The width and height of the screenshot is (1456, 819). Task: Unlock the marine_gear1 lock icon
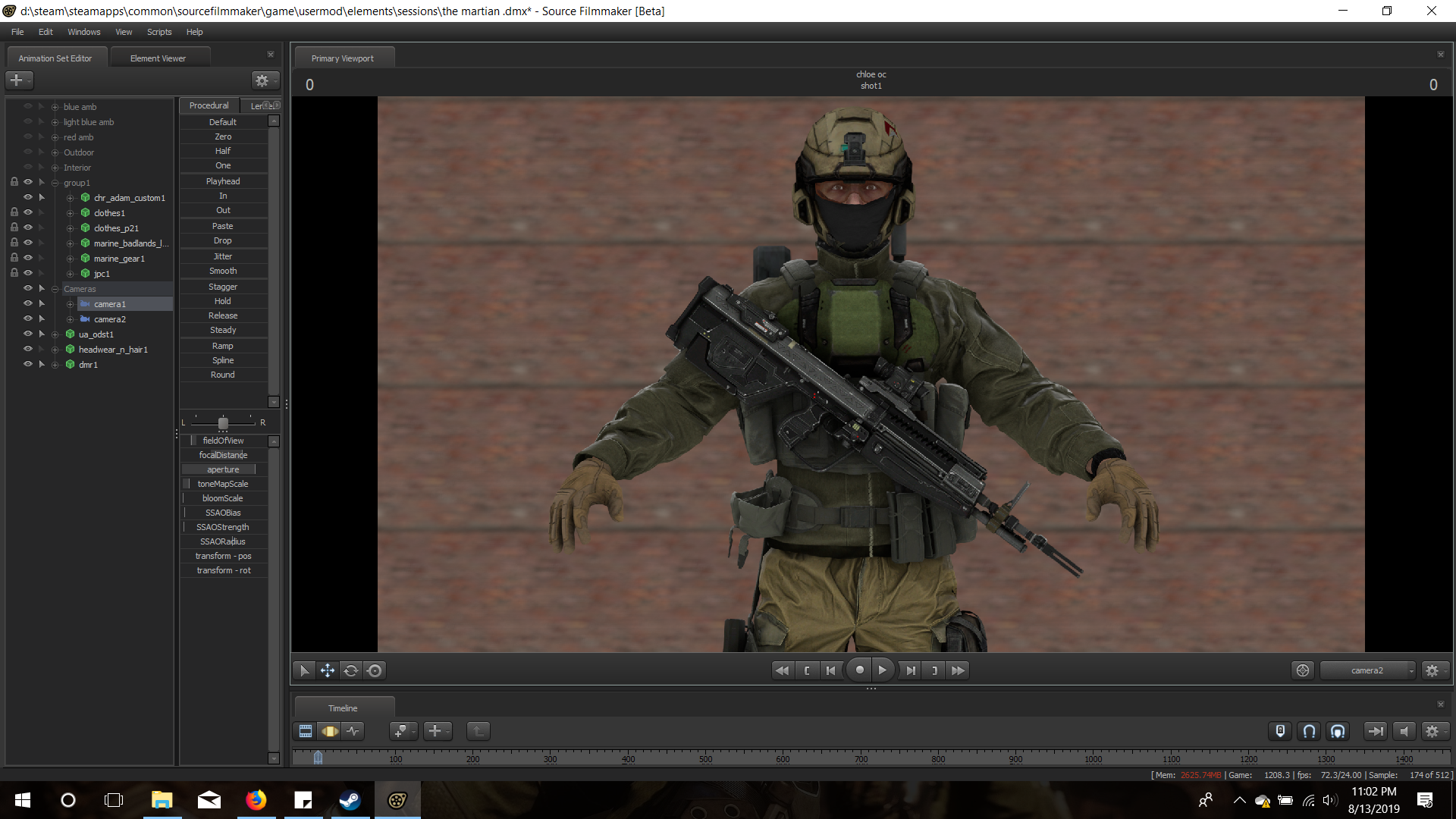pyautogui.click(x=14, y=258)
